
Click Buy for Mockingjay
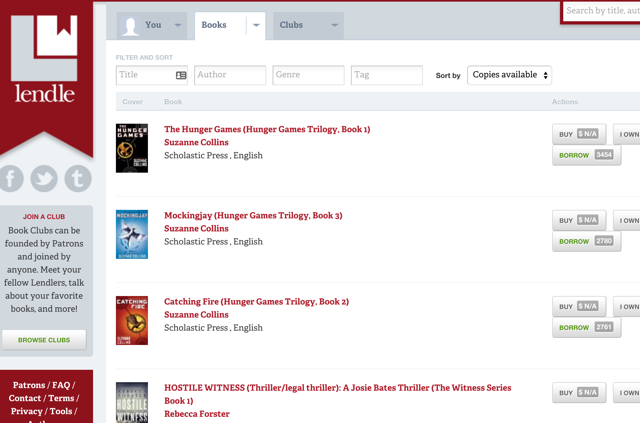579,220
